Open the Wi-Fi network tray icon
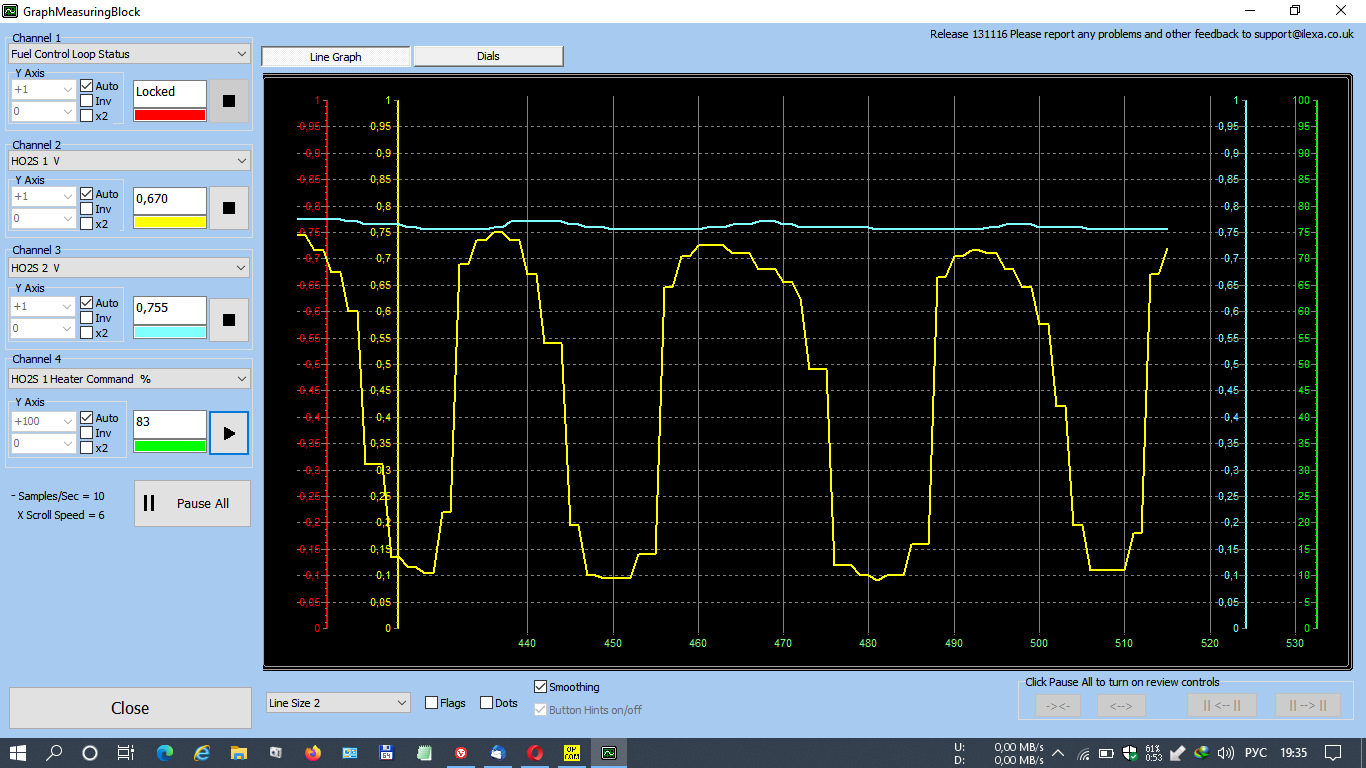The height and width of the screenshot is (768, 1366). [x=1084, y=753]
